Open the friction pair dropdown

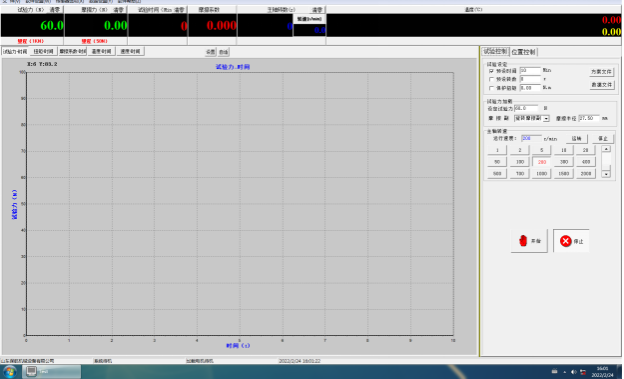[x=546, y=118]
